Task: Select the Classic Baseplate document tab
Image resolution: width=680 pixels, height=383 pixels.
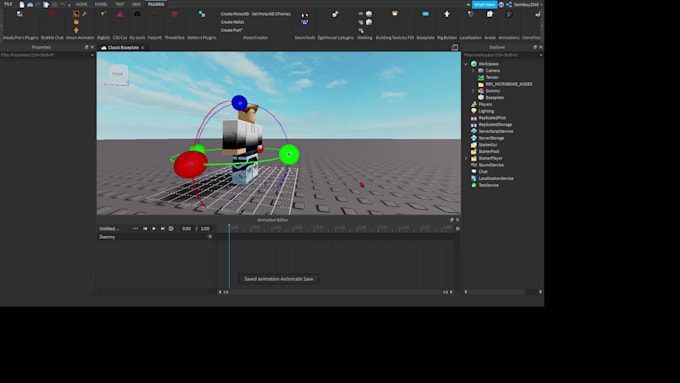Action: tap(123, 48)
